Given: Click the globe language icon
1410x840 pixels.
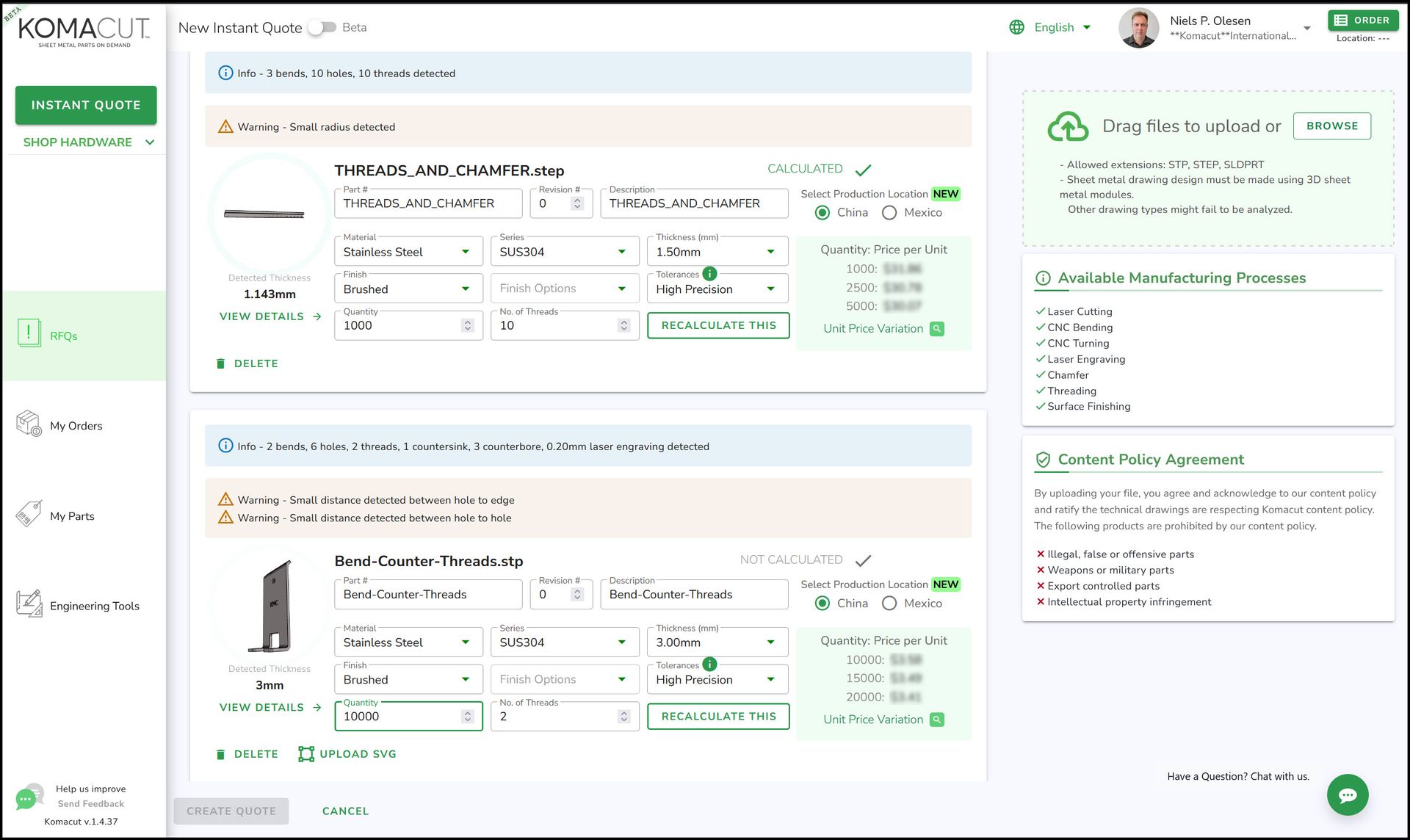Looking at the screenshot, I should [1016, 27].
